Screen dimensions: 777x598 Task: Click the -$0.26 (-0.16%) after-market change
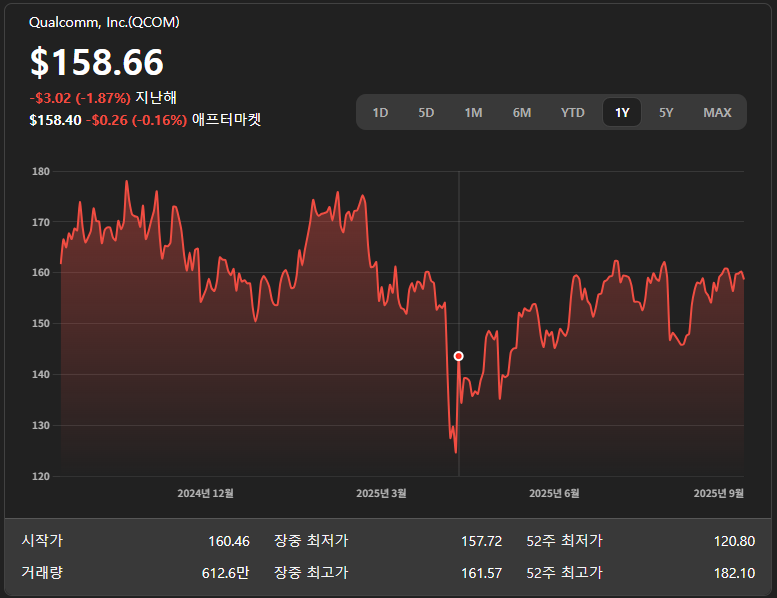[x=136, y=120]
